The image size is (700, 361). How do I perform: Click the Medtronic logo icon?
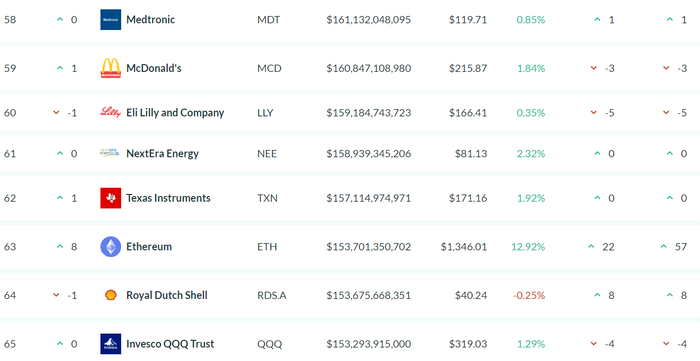[110, 20]
